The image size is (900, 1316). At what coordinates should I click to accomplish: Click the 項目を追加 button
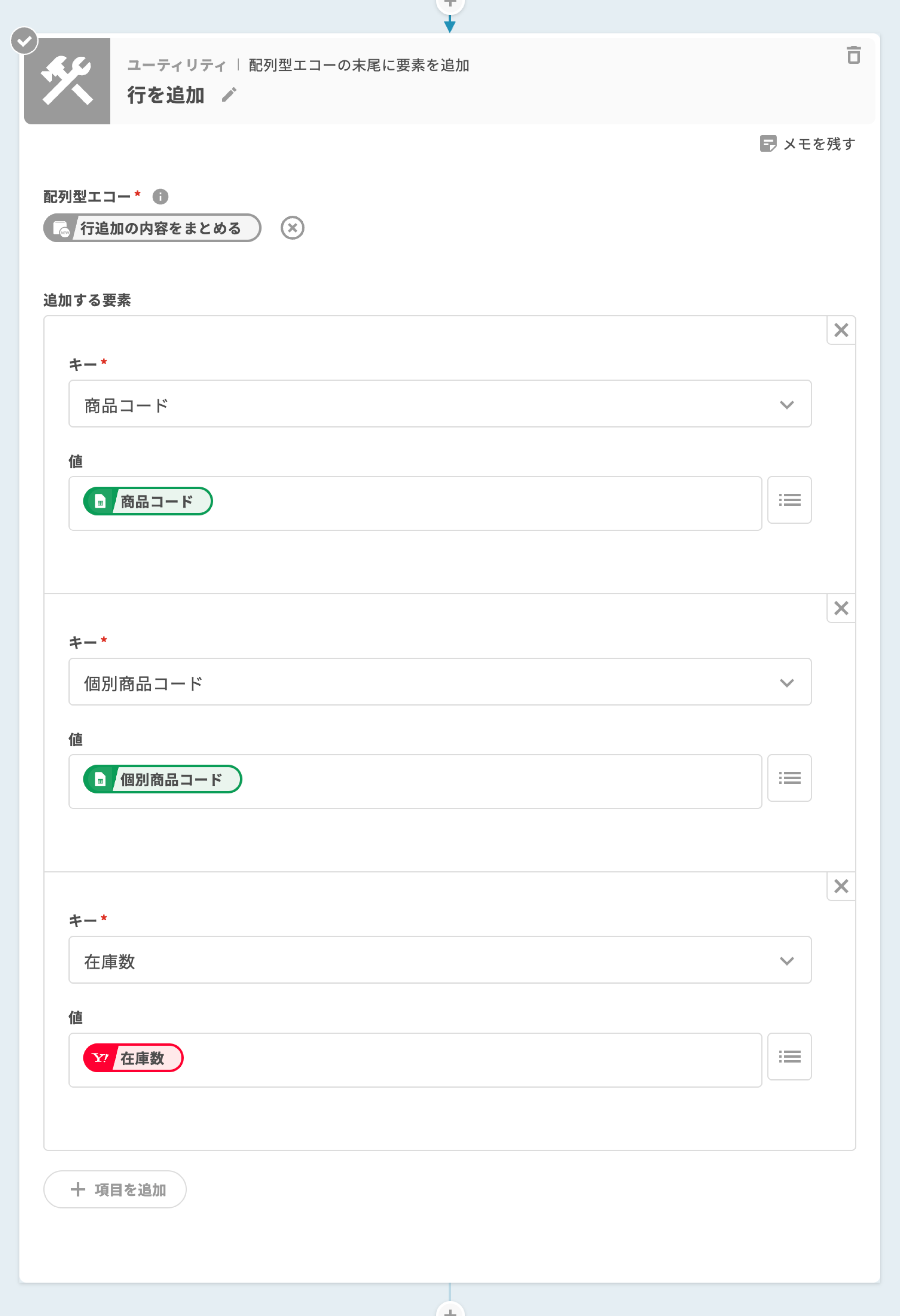click(x=115, y=1189)
